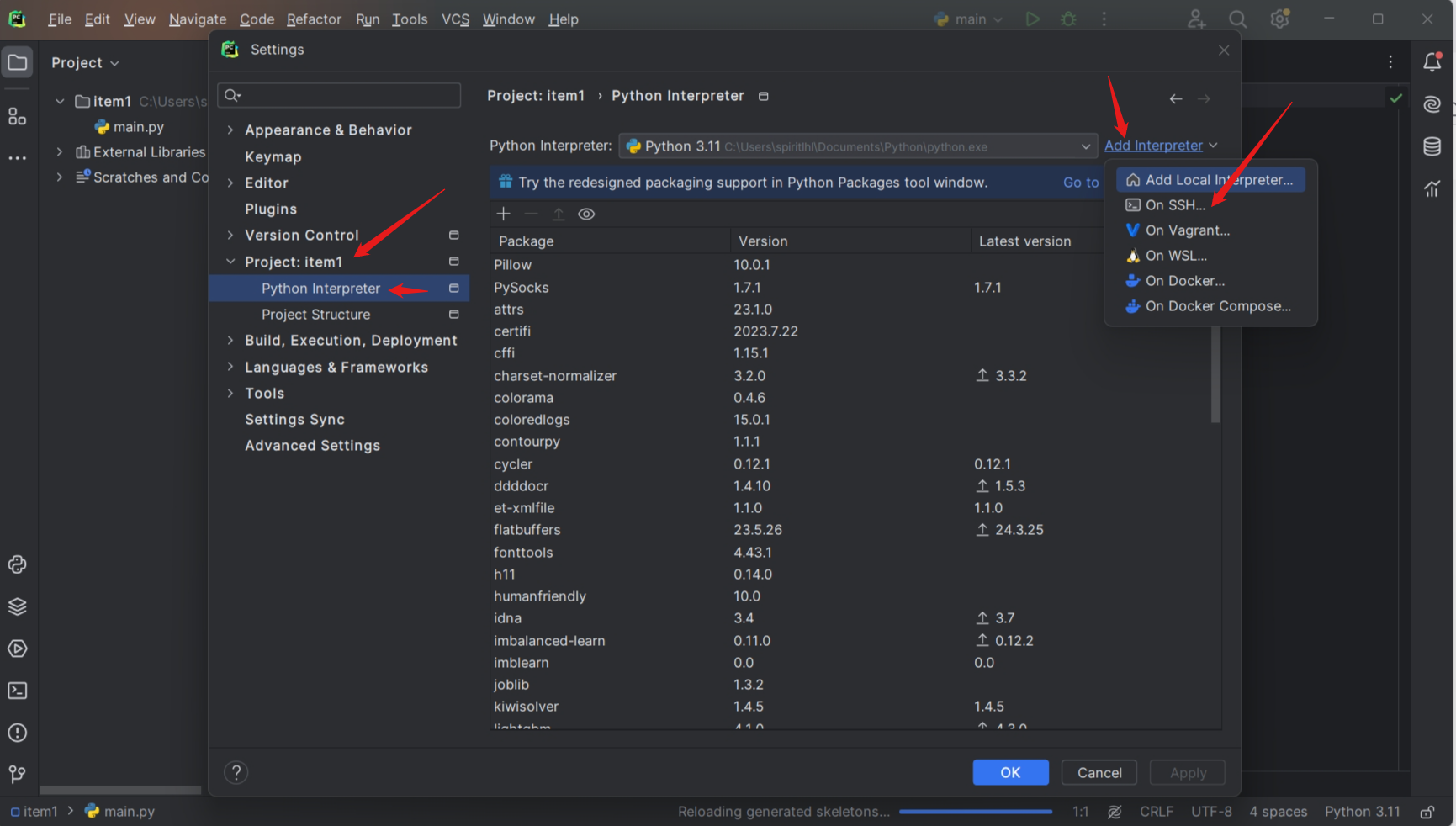The width and height of the screenshot is (1456, 826).
Task: Choose On SSH interpreter option
Action: click(1210, 204)
